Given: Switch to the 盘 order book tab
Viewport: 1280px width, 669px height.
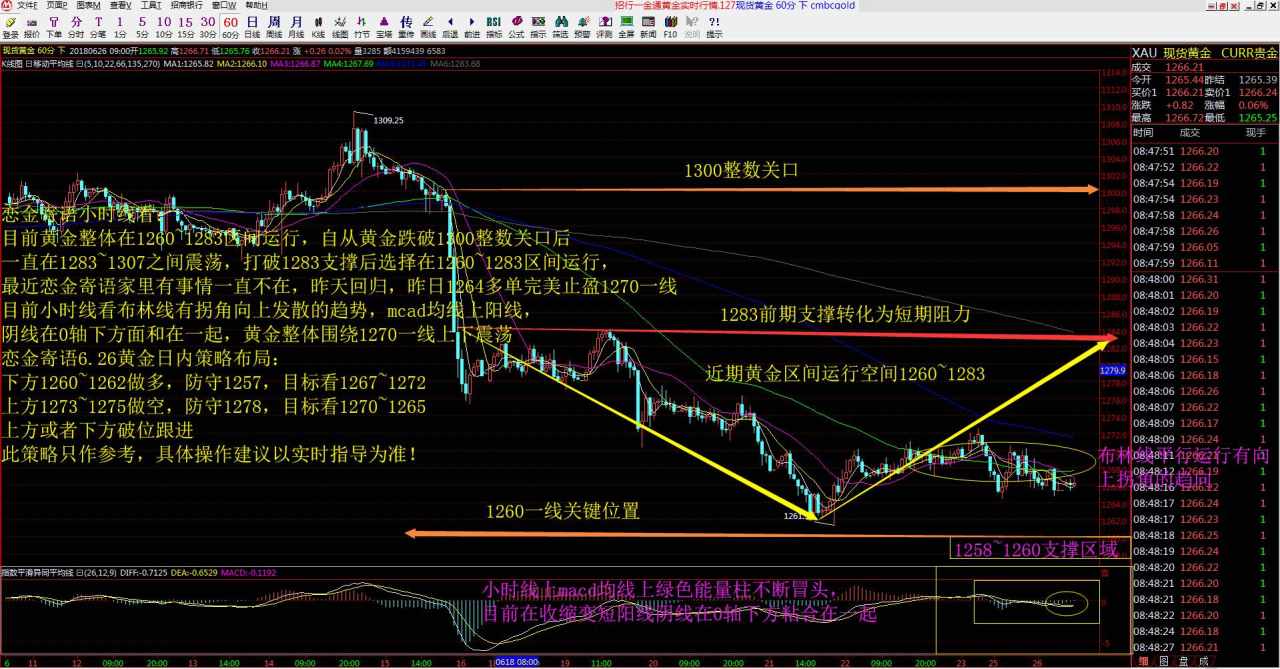Looking at the screenshot, I should 1184,661.
